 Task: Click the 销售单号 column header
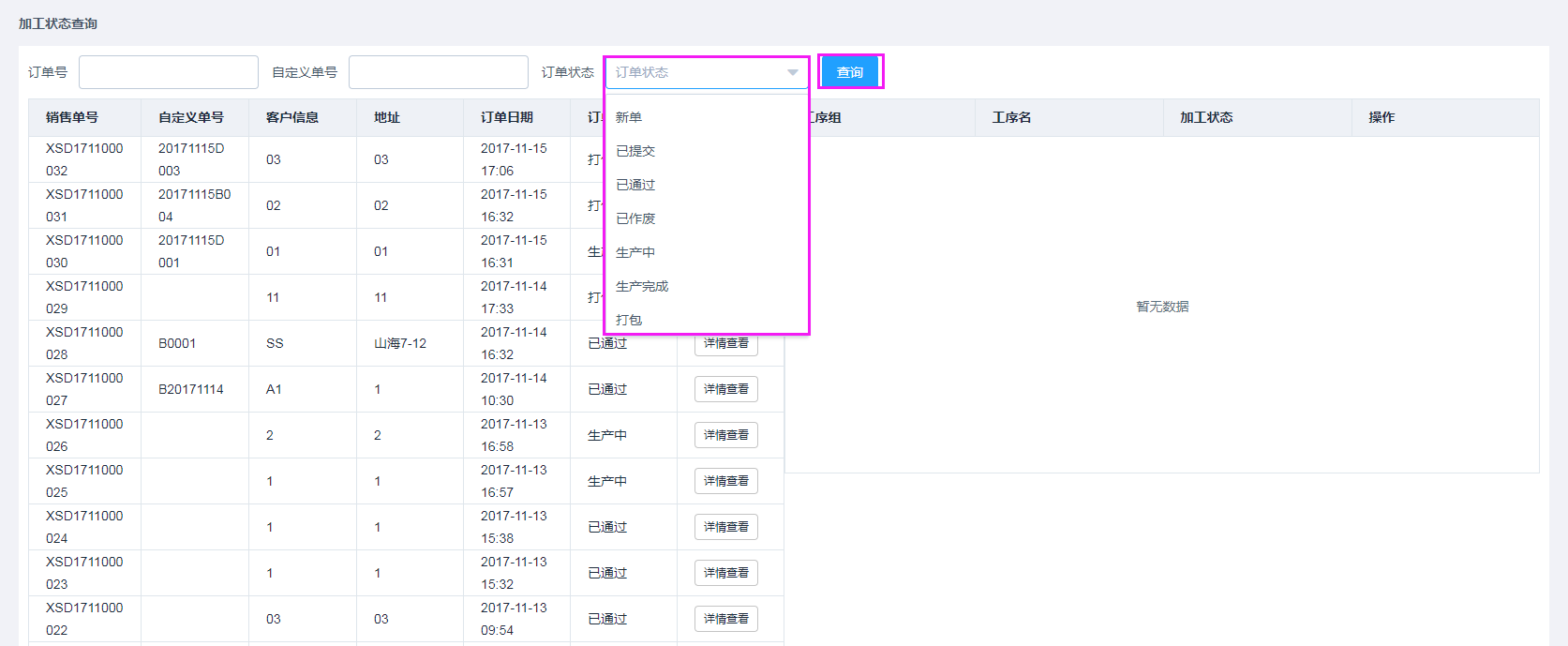point(72,117)
